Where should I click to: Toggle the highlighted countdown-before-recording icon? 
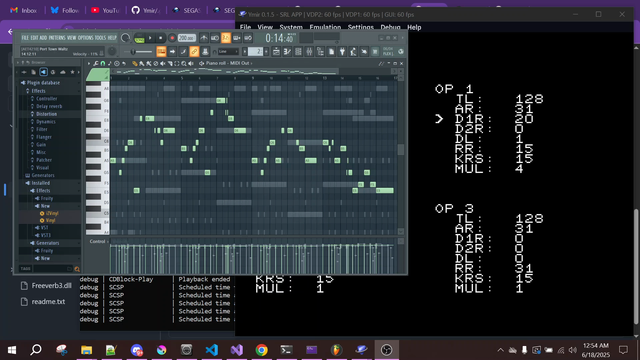[226, 38]
